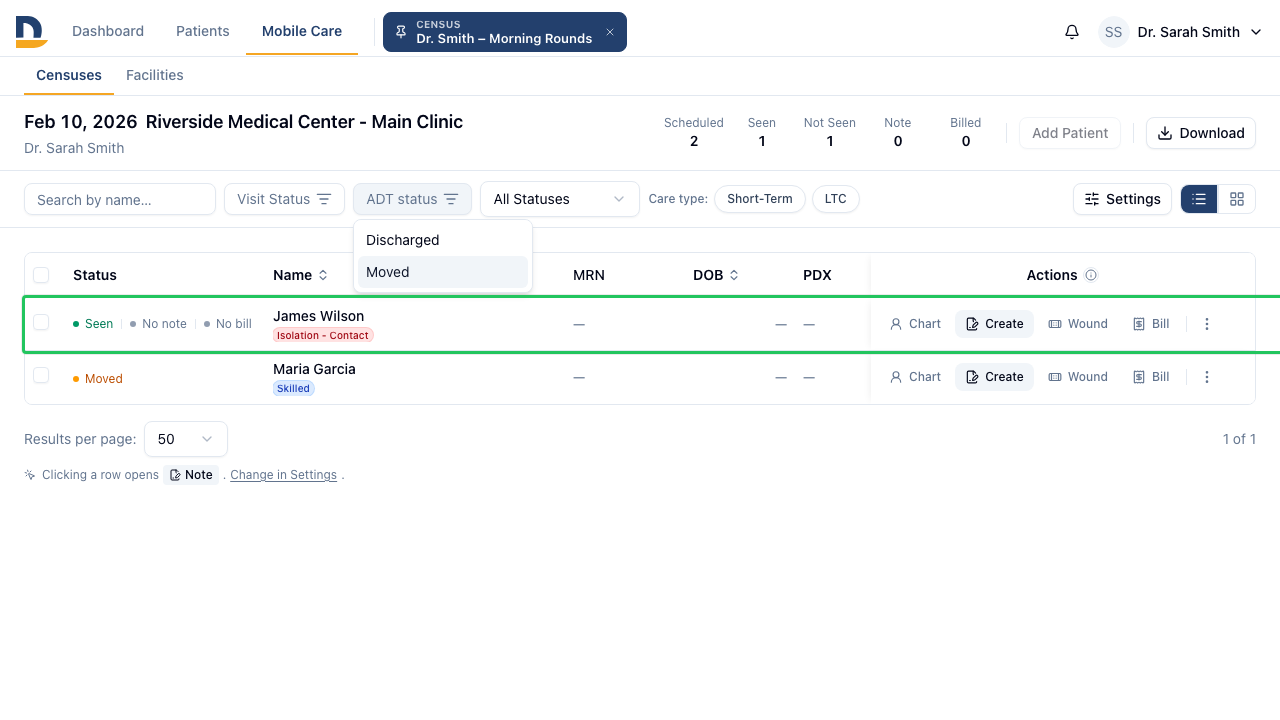Close the pinned census banner

(x=610, y=32)
